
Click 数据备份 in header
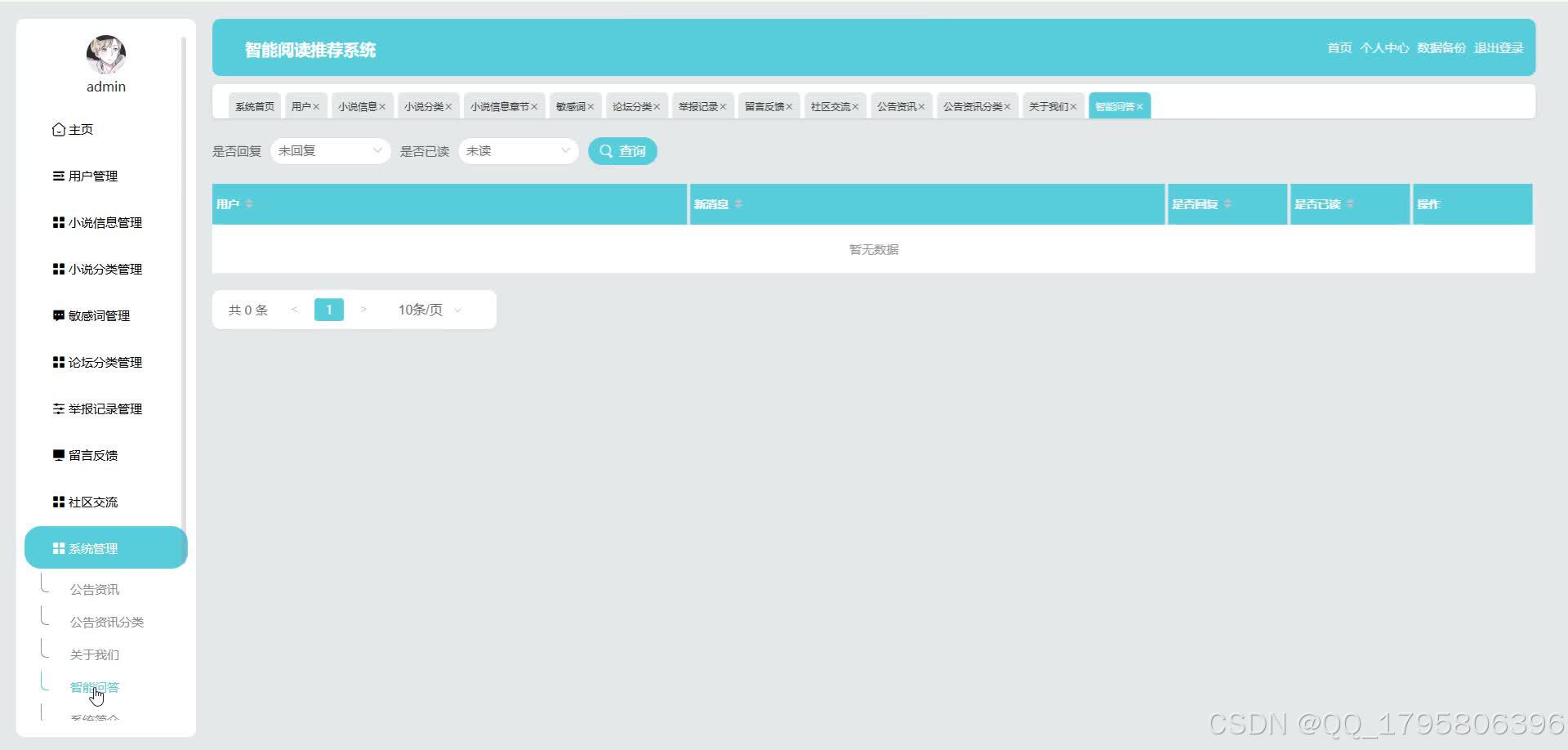coord(1441,48)
